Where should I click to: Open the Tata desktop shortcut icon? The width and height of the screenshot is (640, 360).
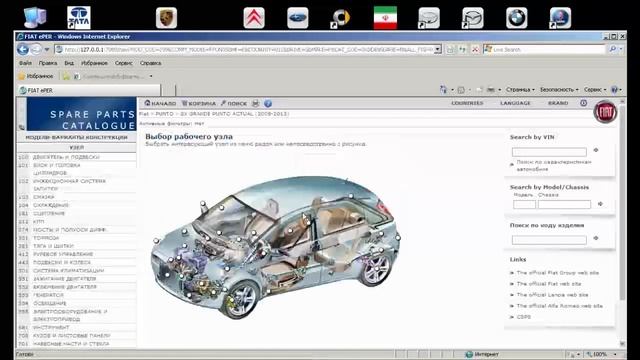79,18
